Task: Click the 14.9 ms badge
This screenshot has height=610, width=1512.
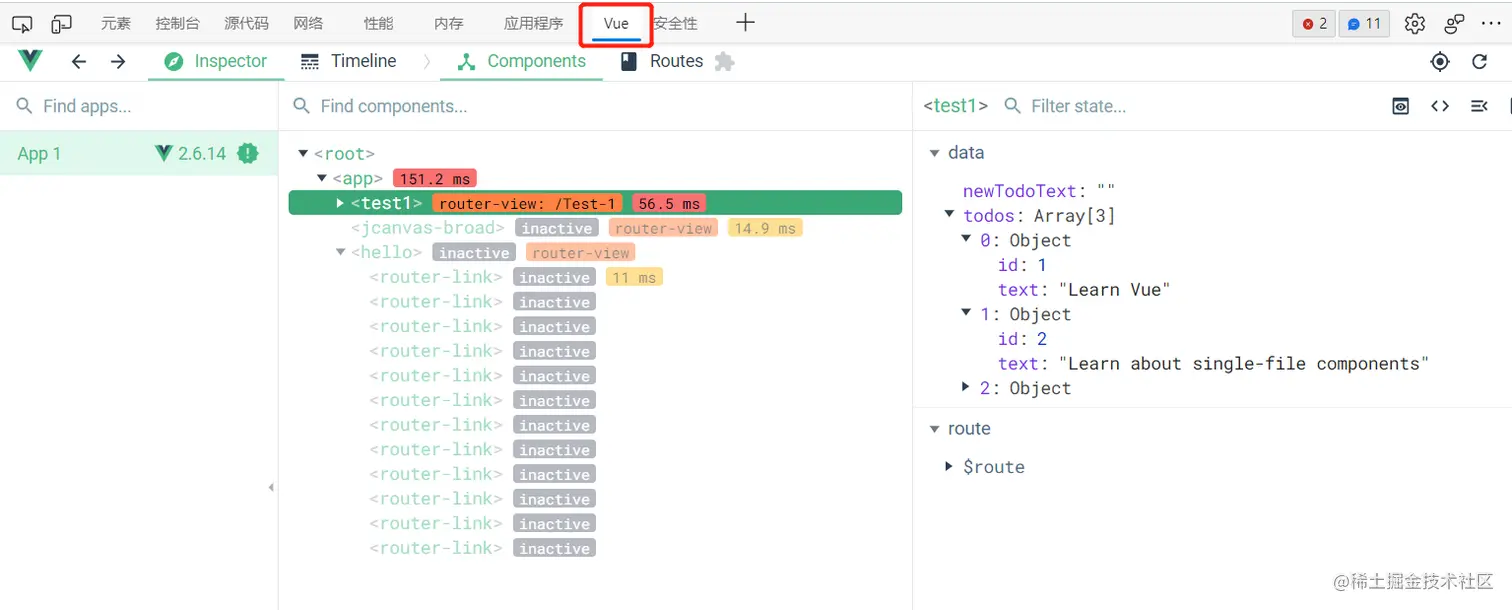Action: click(x=765, y=229)
